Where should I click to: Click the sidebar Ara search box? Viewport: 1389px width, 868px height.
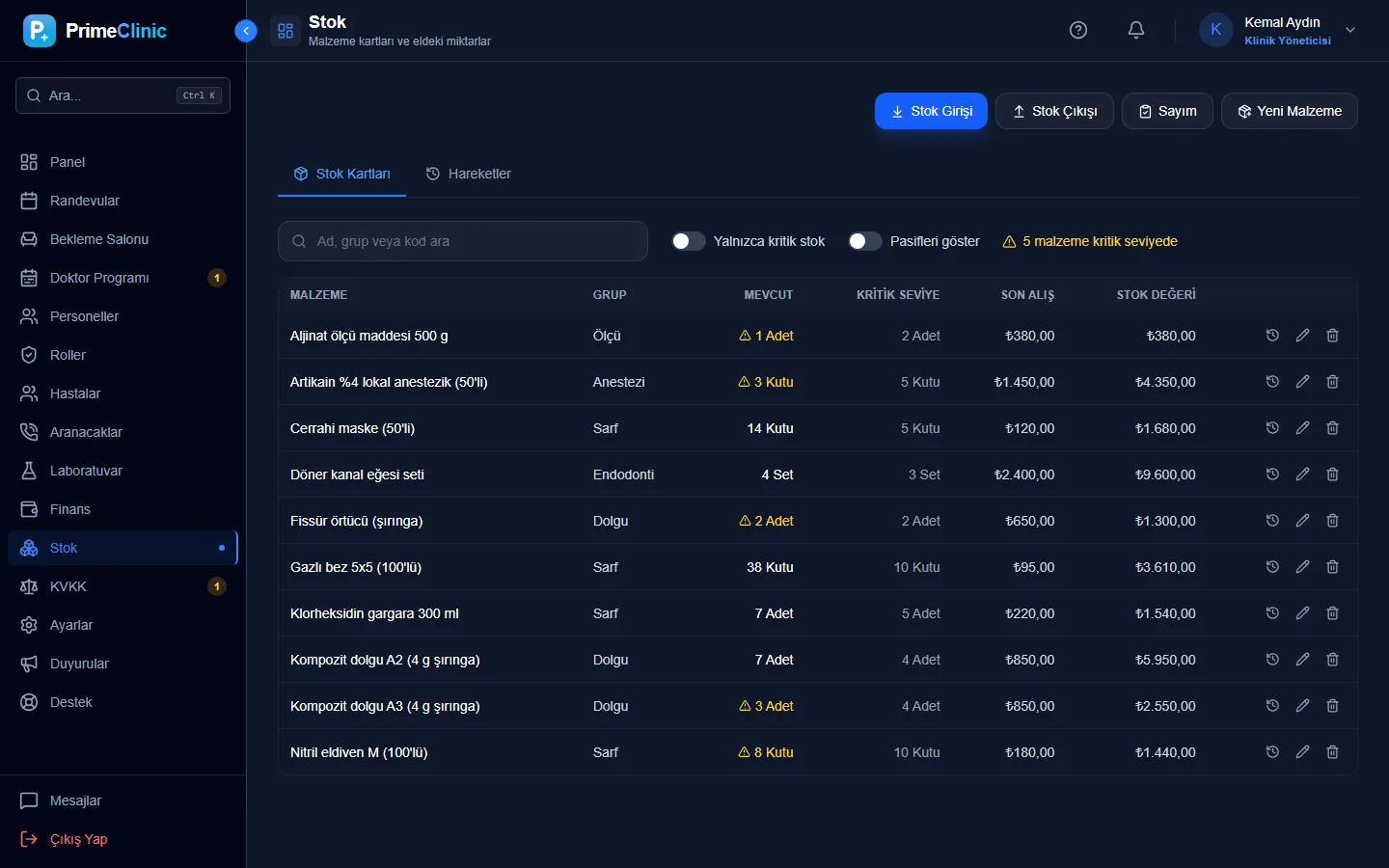point(123,95)
